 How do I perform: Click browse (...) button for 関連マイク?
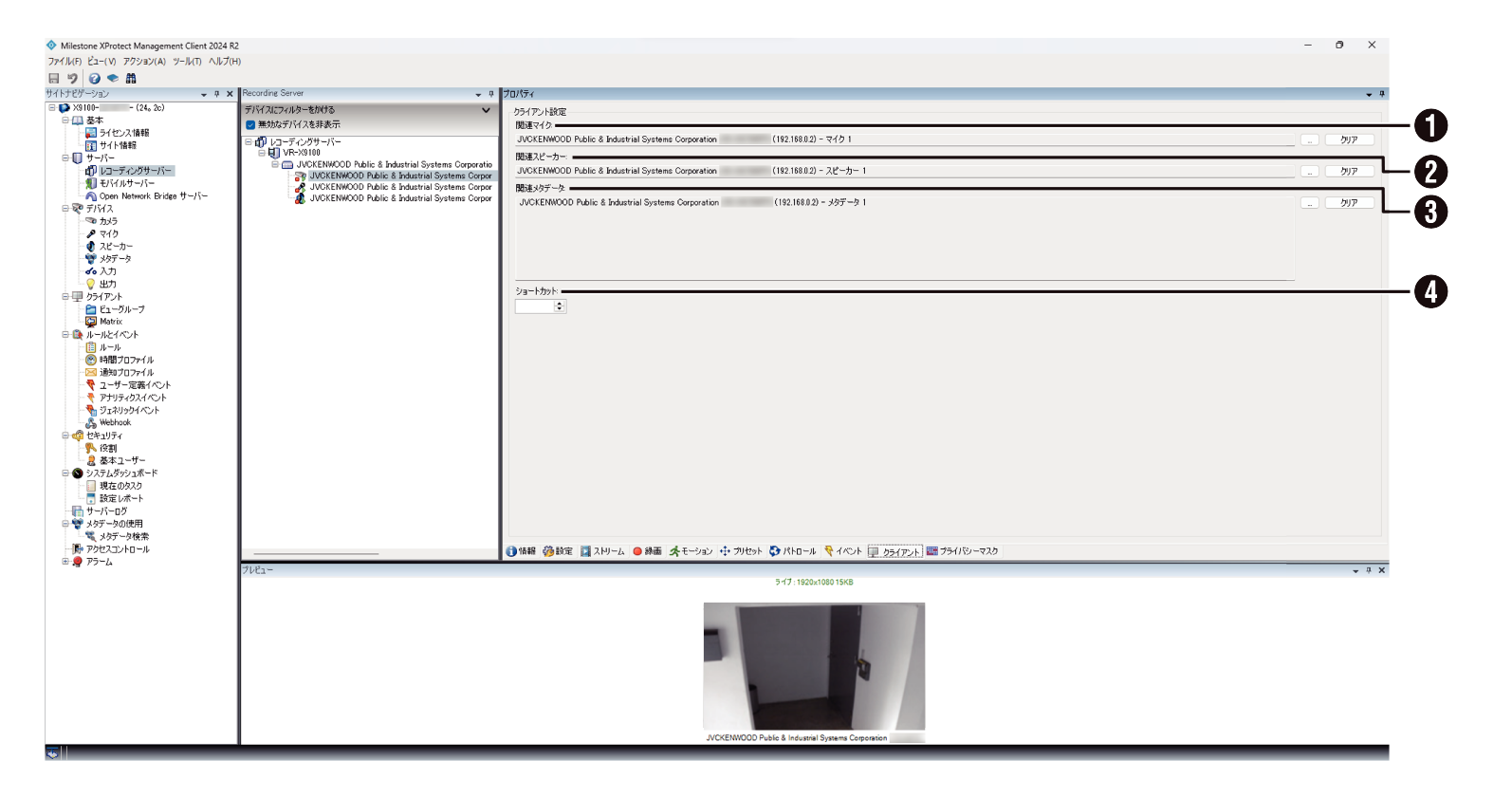(1310, 139)
